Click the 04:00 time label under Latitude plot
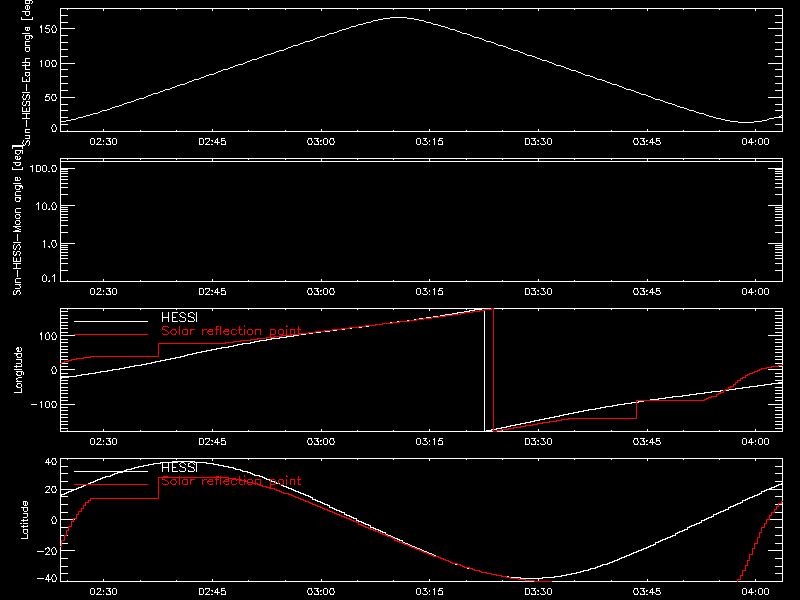The width and height of the screenshot is (800, 600). click(756, 592)
